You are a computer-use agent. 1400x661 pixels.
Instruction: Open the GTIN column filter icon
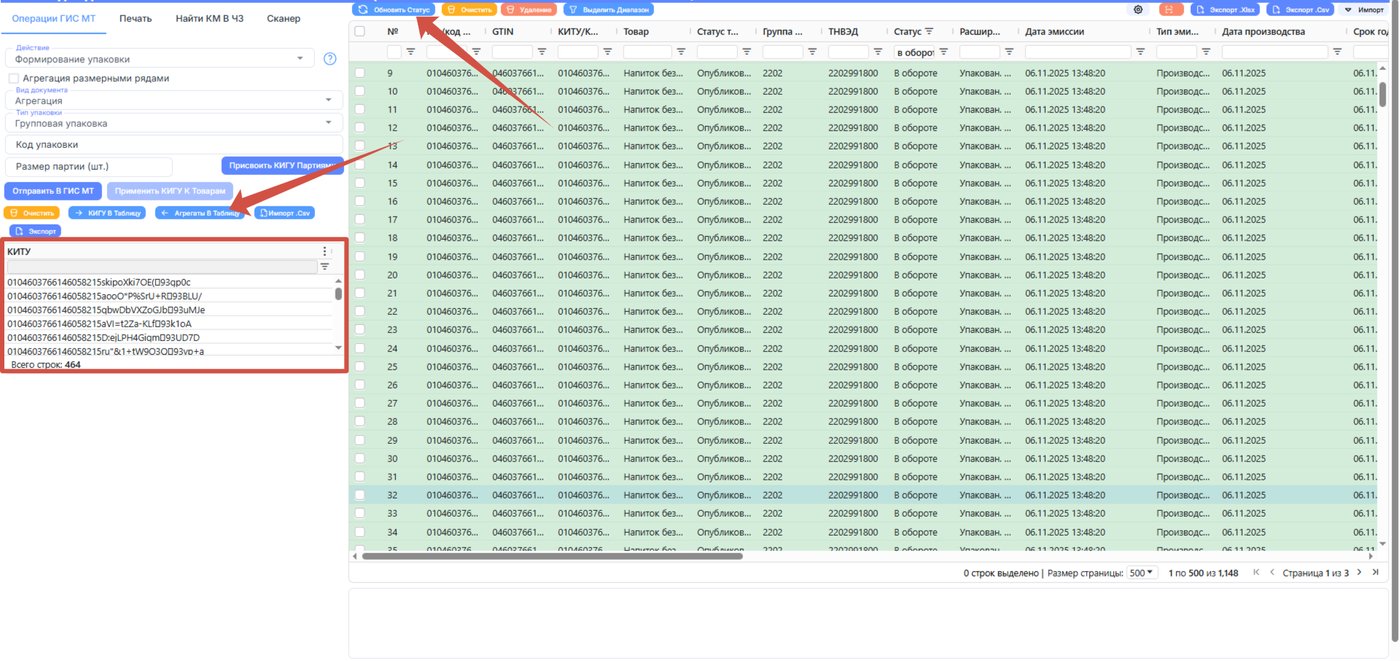pyautogui.click(x=542, y=51)
